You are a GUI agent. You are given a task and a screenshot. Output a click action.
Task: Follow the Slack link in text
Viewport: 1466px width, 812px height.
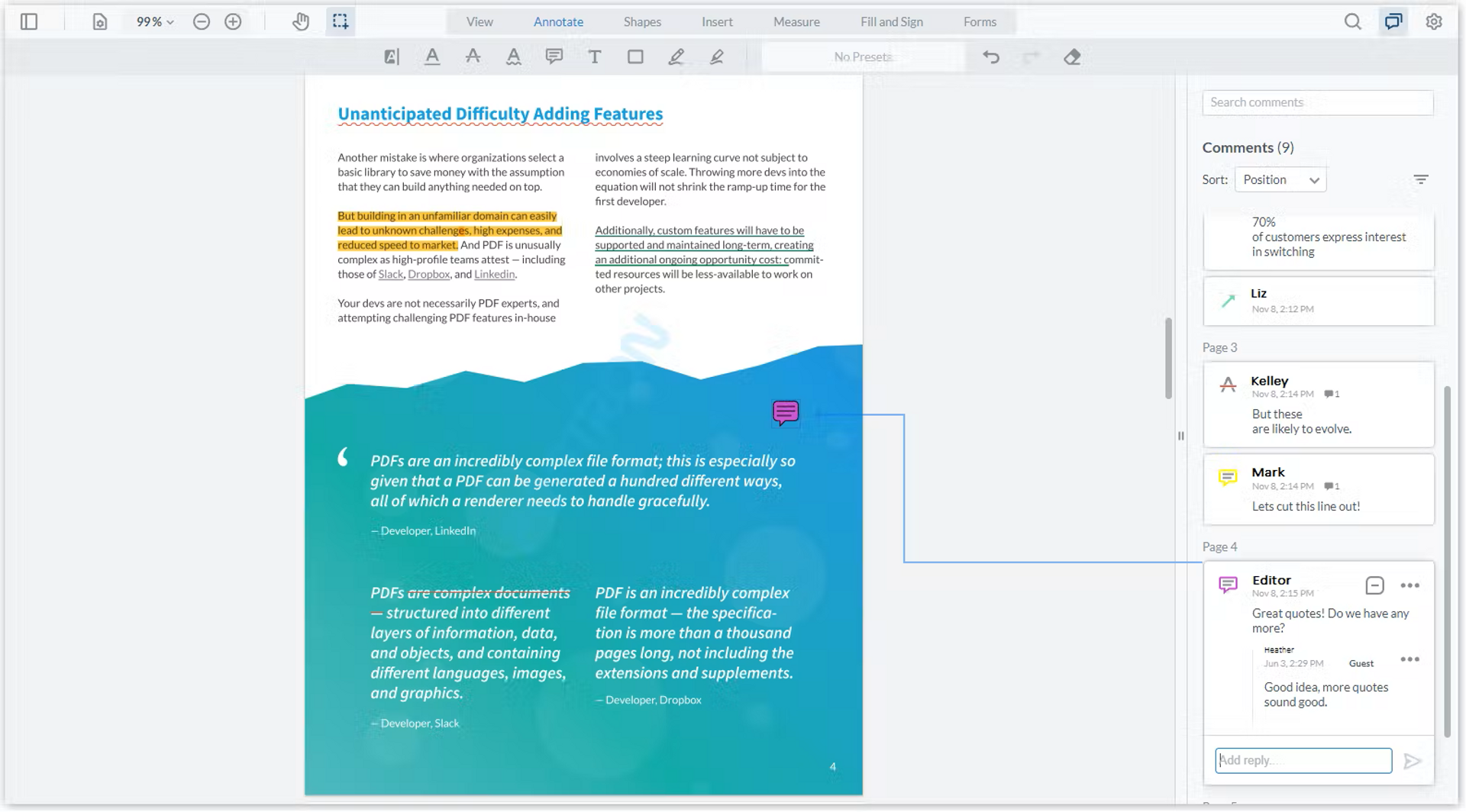tap(390, 274)
